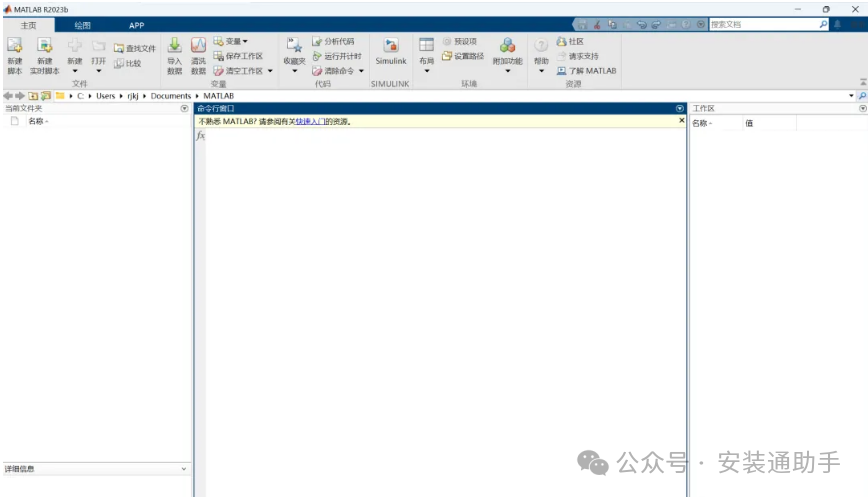Screen dimensions: 868x497
Task: Click Find Files (查找文件)
Action: click(x=135, y=49)
